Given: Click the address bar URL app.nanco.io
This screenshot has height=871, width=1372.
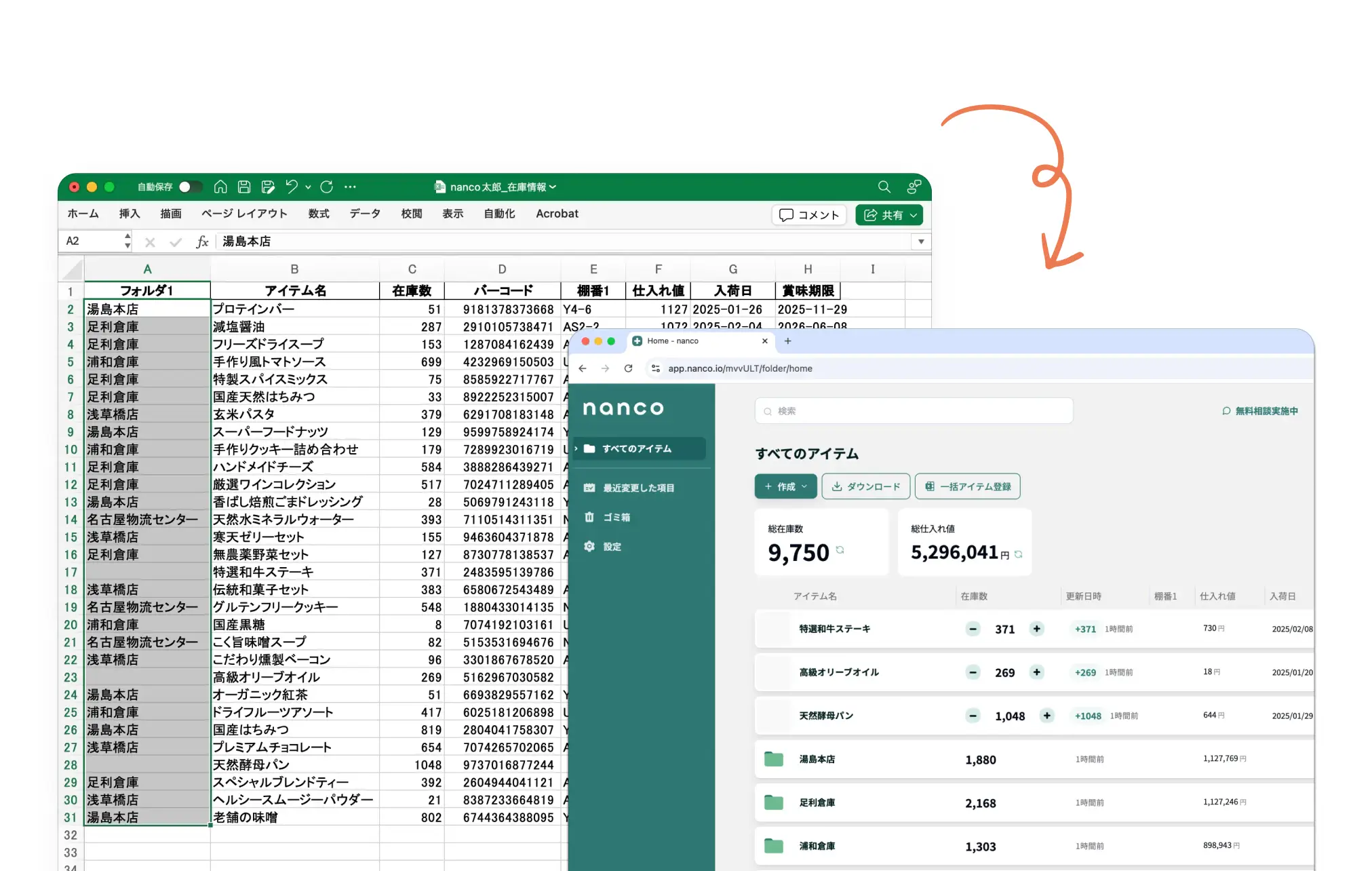Looking at the screenshot, I should coord(740,368).
